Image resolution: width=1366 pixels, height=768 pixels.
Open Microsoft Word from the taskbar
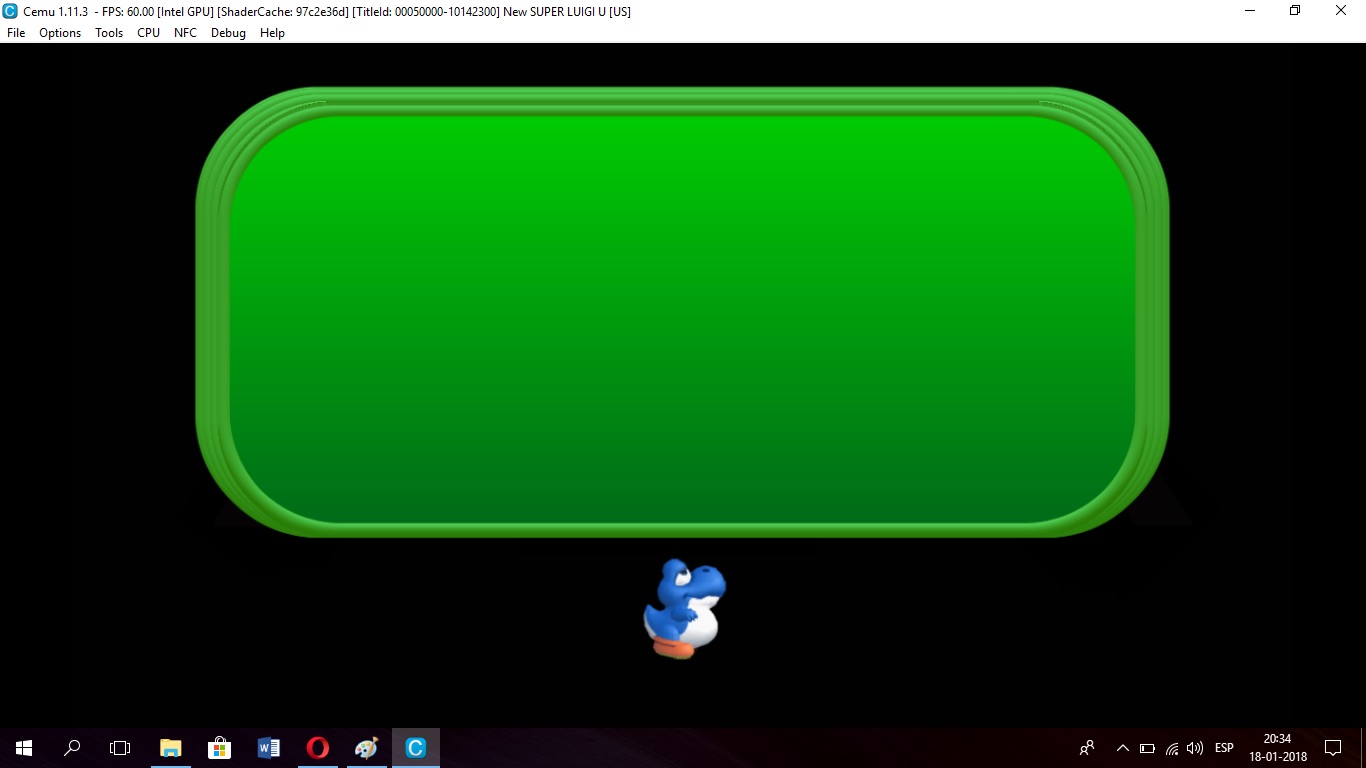268,748
